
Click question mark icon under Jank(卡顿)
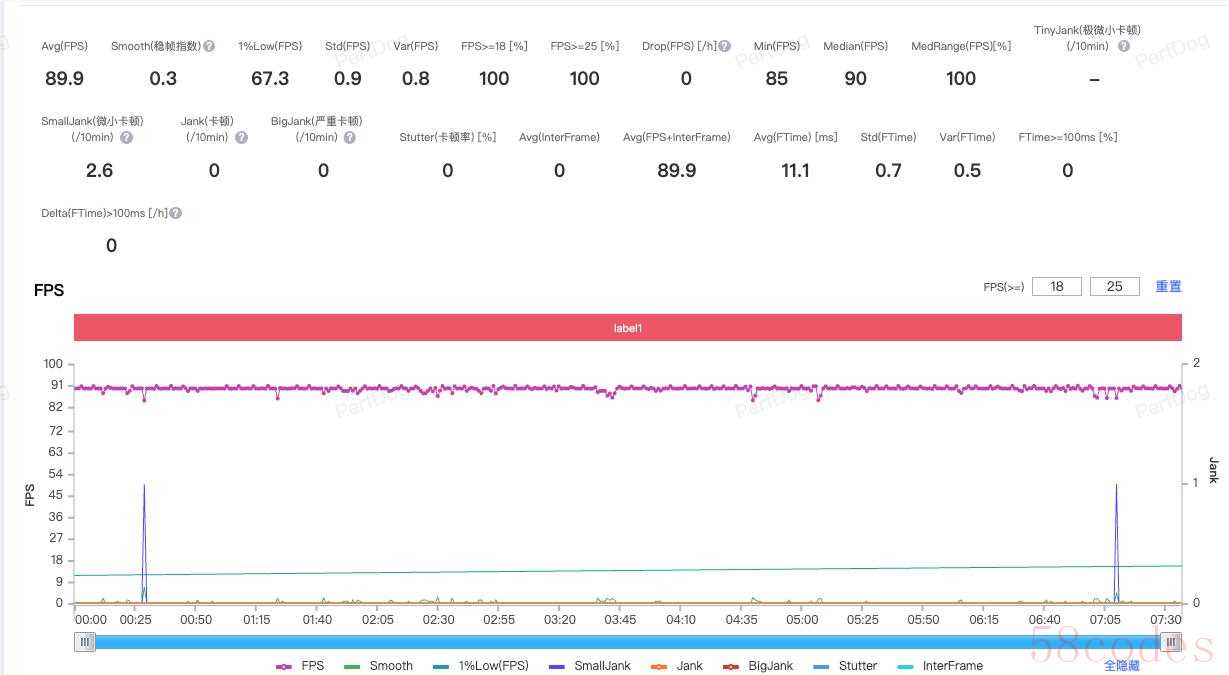tap(241, 138)
